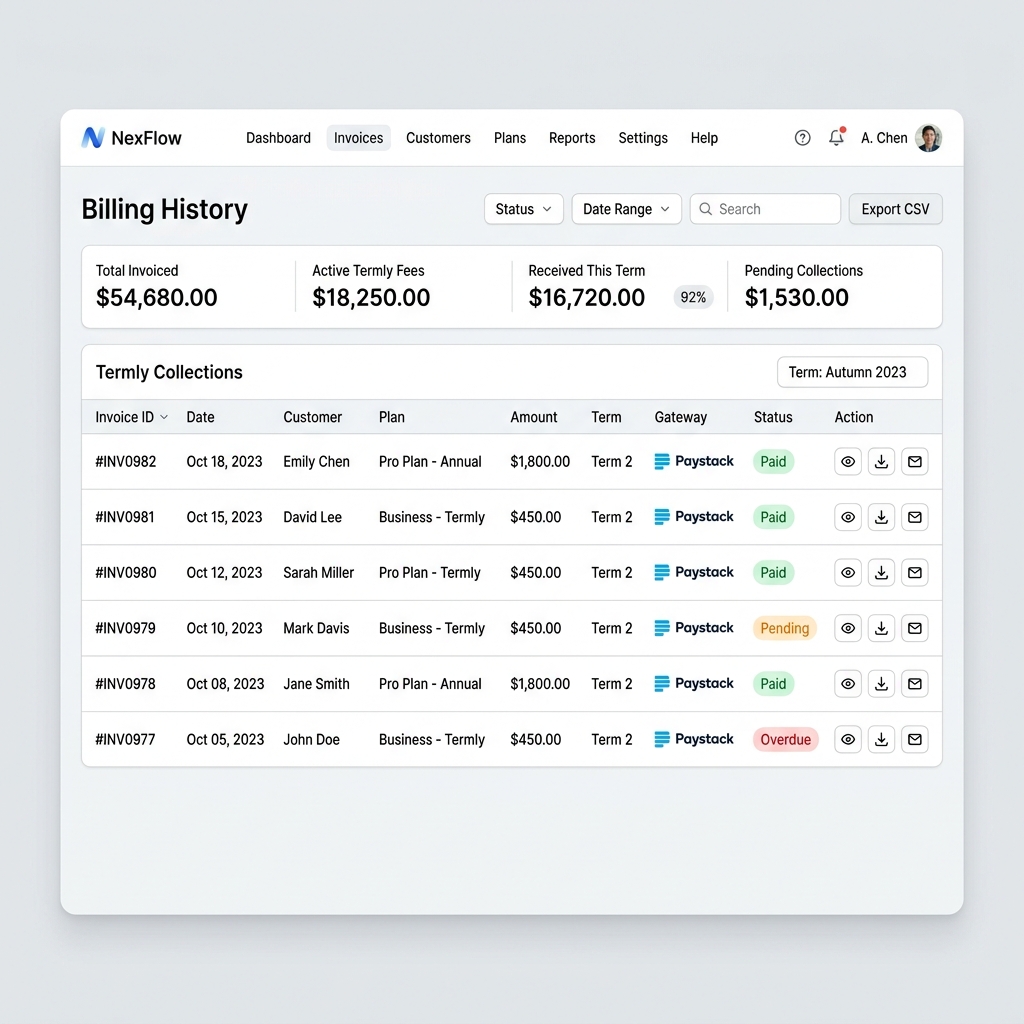Click date Oct 10, 2023
The image size is (1024, 1024).
click(x=224, y=628)
